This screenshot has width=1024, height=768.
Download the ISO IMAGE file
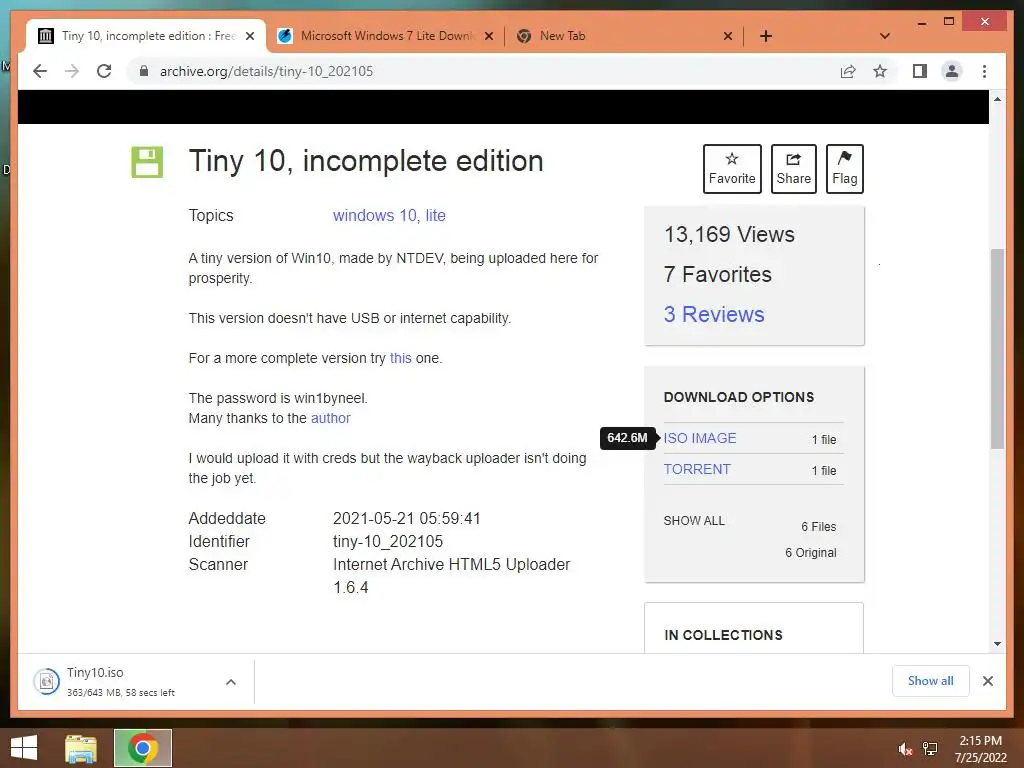[699, 438]
